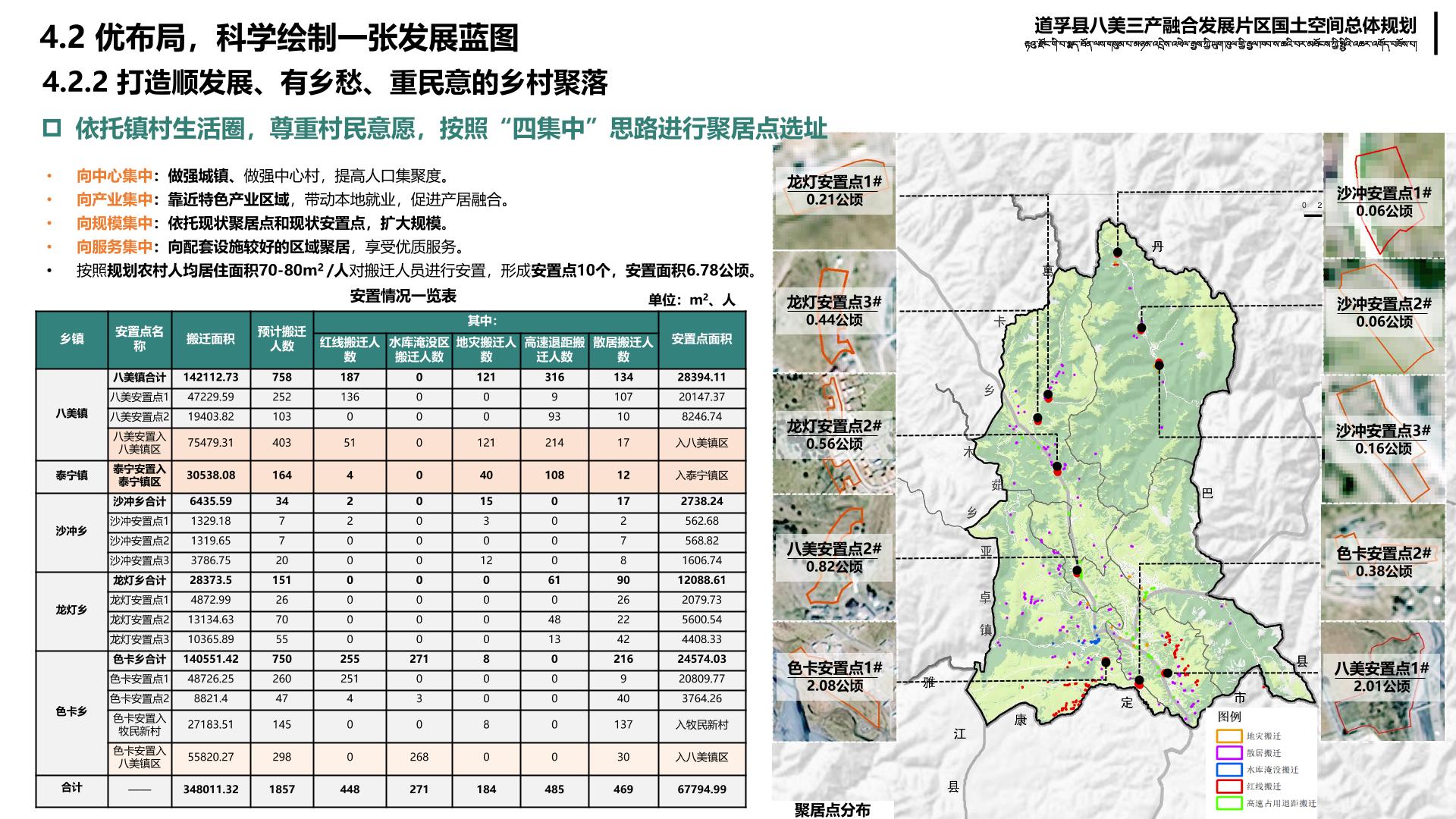Click the 色卡乡 township cell
The image size is (1456, 819).
click(x=72, y=712)
